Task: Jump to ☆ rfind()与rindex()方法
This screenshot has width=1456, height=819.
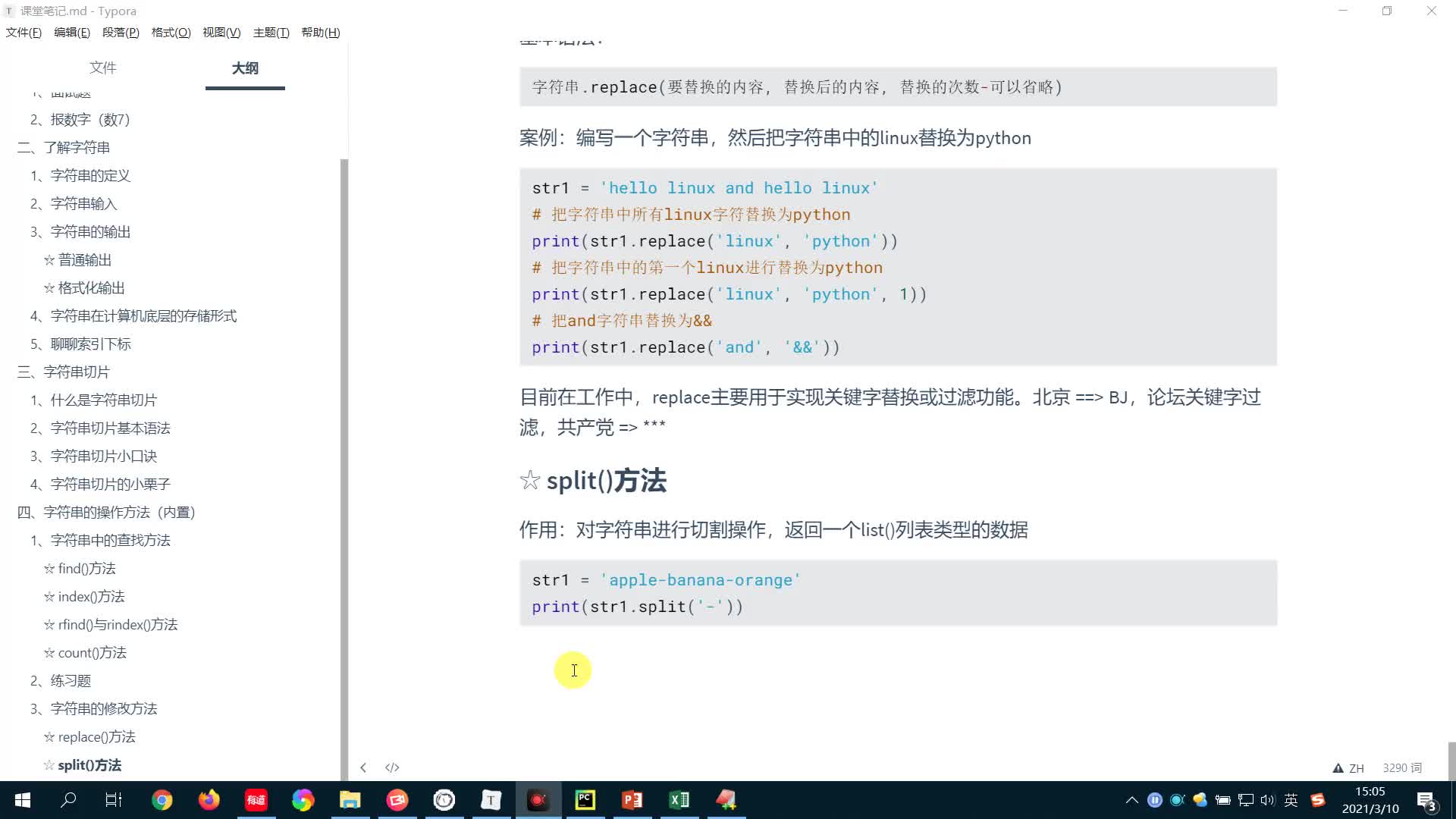Action: pos(110,625)
